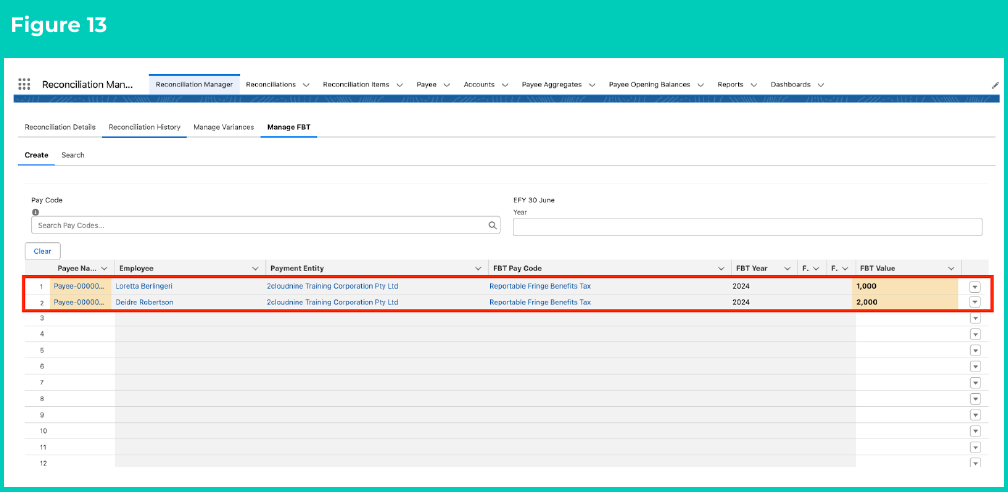The height and width of the screenshot is (492, 1008).
Task: Expand the Payee Aggregates chevron
Action: [592, 85]
